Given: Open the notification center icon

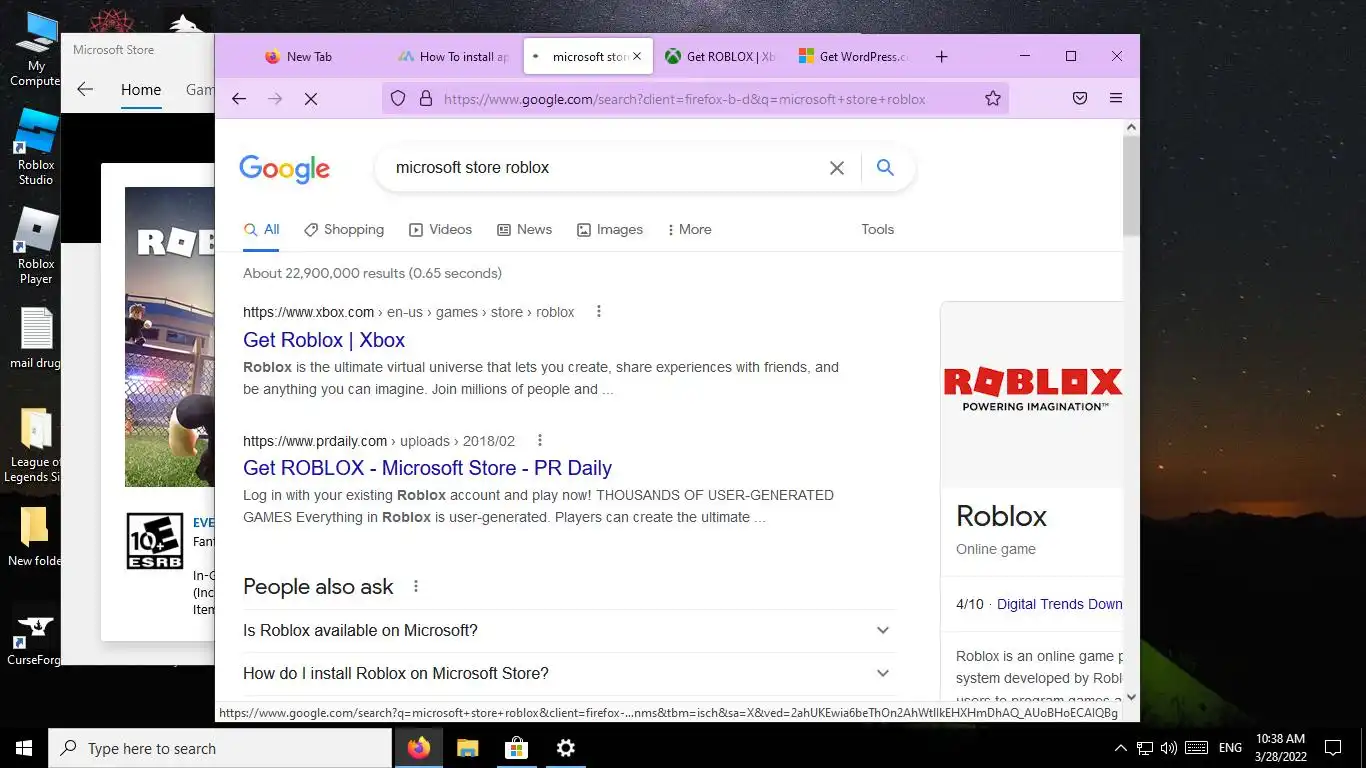Looking at the screenshot, I should [x=1332, y=748].
